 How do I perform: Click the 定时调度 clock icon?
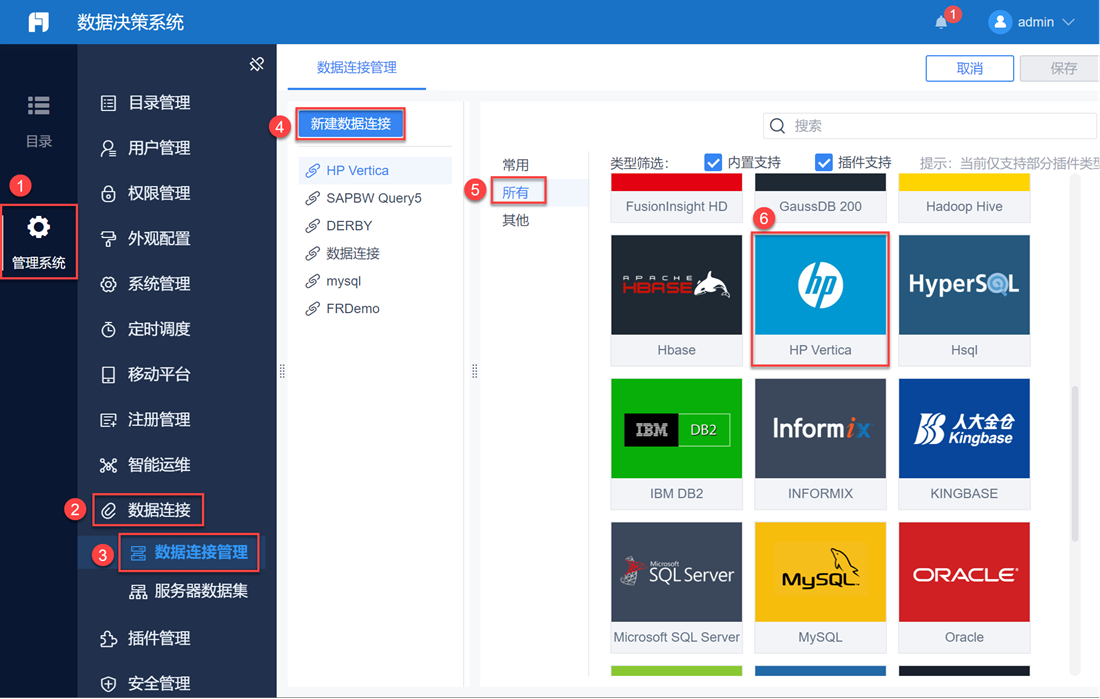[x=108, y=329]
